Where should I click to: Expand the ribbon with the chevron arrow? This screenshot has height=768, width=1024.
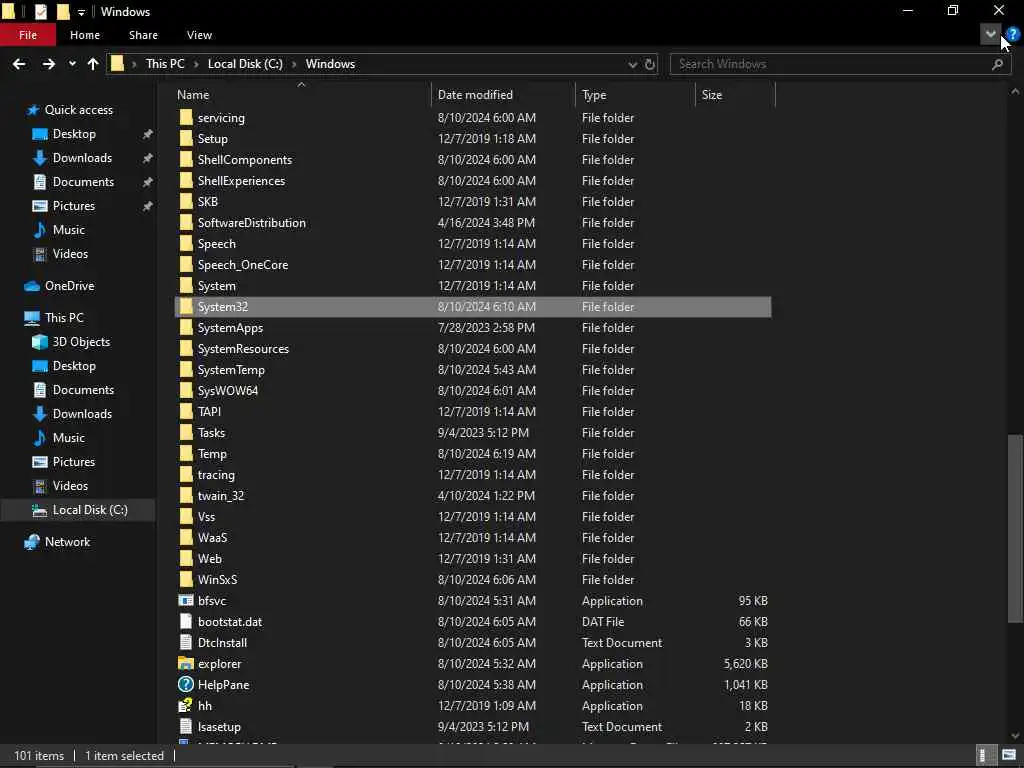pyautogui.click(x=991, y=34)
